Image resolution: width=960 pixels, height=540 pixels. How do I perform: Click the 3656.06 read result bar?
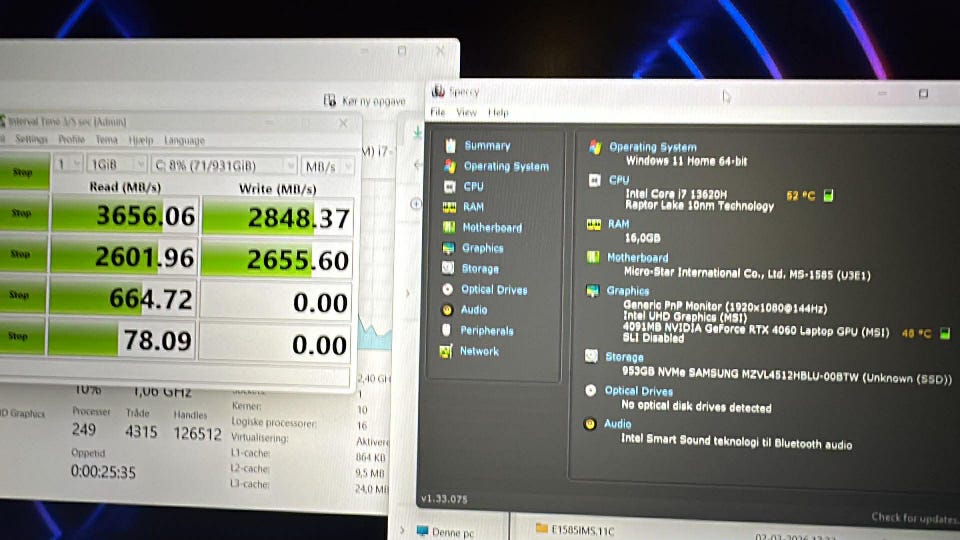[x=125, y=215]
